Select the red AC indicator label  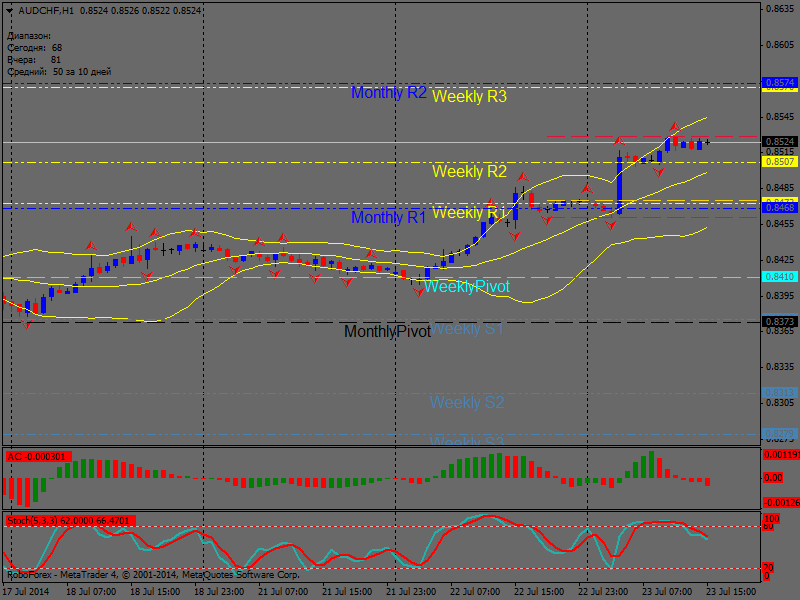(x=38, y=457)
